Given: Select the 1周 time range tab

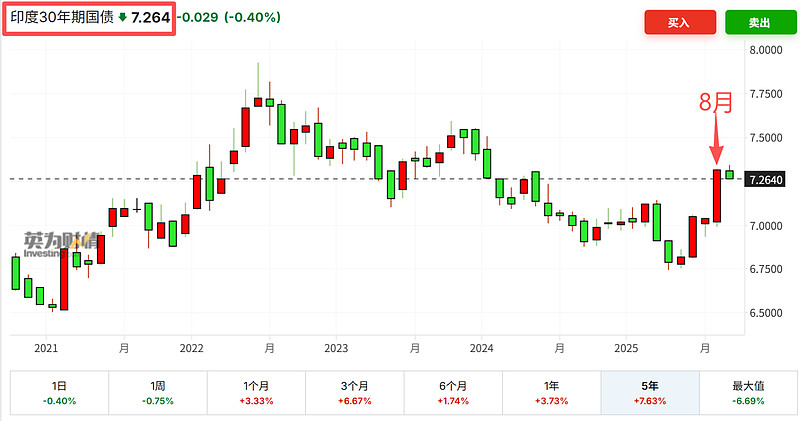Looking at the screenshot, I should tap(158, 392).
